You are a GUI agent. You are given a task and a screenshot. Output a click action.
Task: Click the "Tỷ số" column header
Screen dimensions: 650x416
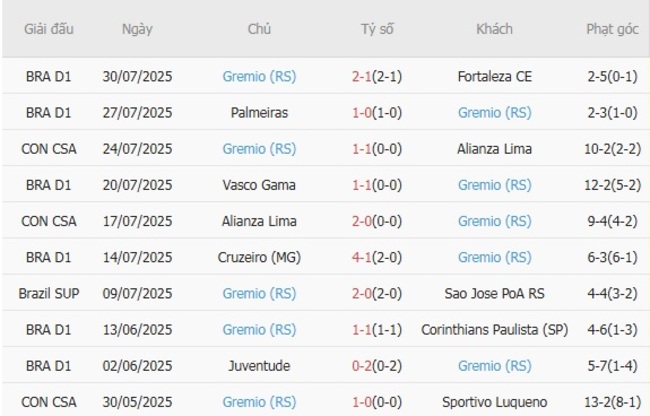click(377, 29)
